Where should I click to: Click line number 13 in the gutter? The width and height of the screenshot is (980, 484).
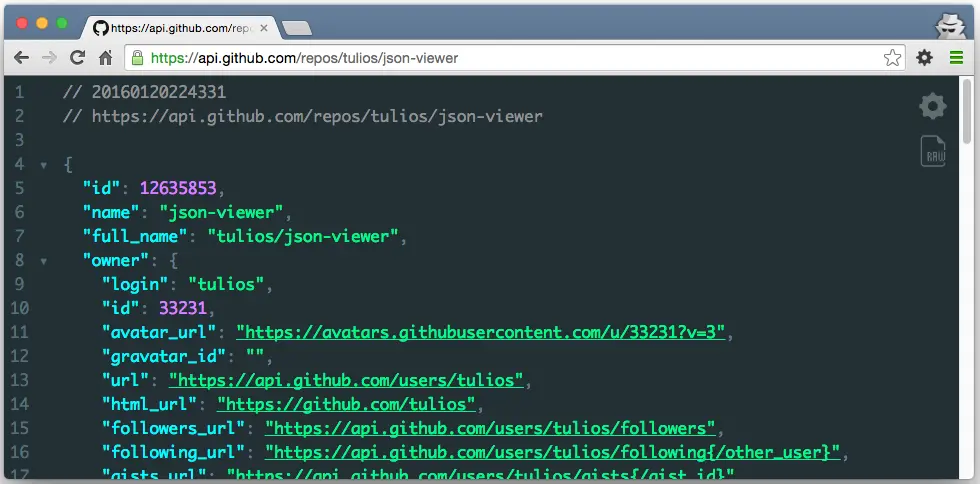point(20,380)
